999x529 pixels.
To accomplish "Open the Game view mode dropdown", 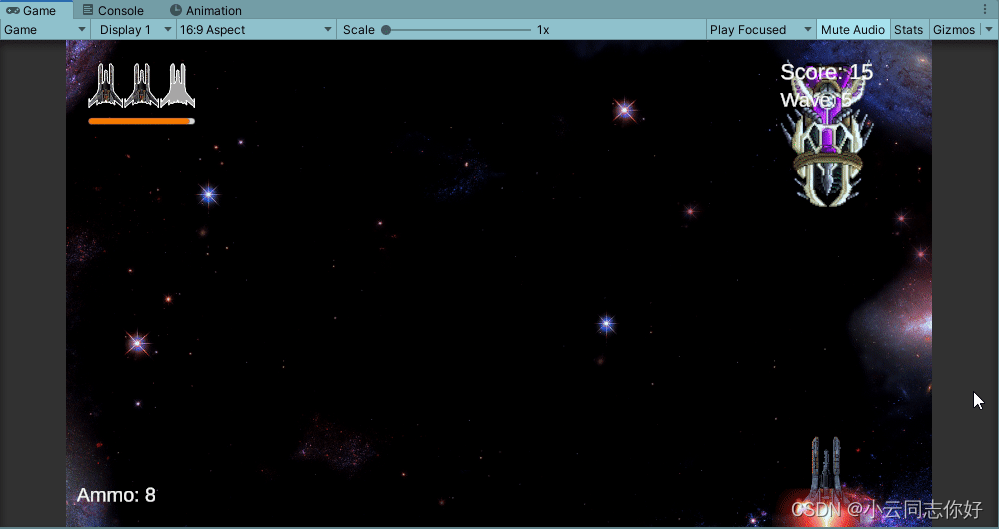I will click(45, 29).
